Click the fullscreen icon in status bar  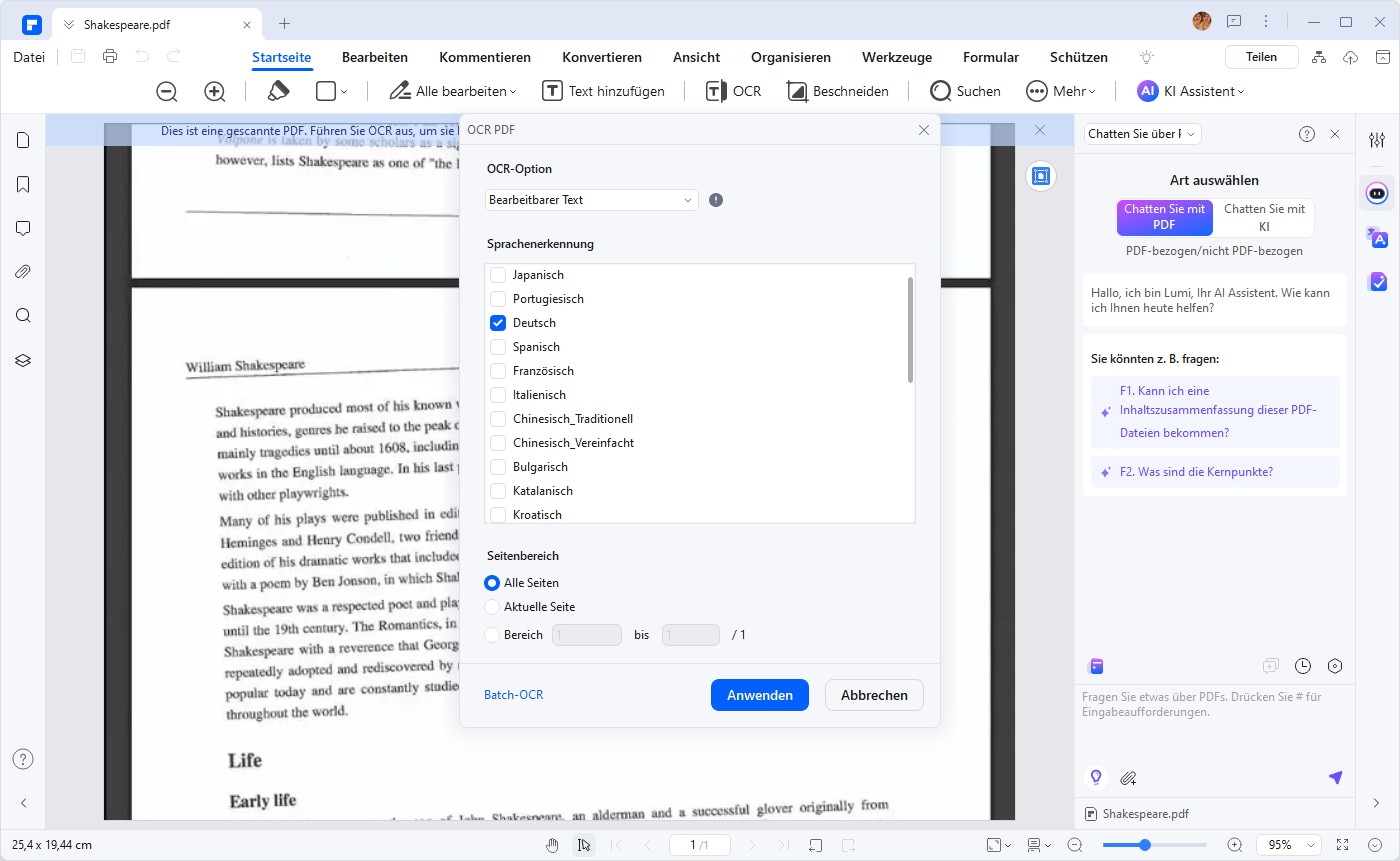click(x=1342, y=845)
